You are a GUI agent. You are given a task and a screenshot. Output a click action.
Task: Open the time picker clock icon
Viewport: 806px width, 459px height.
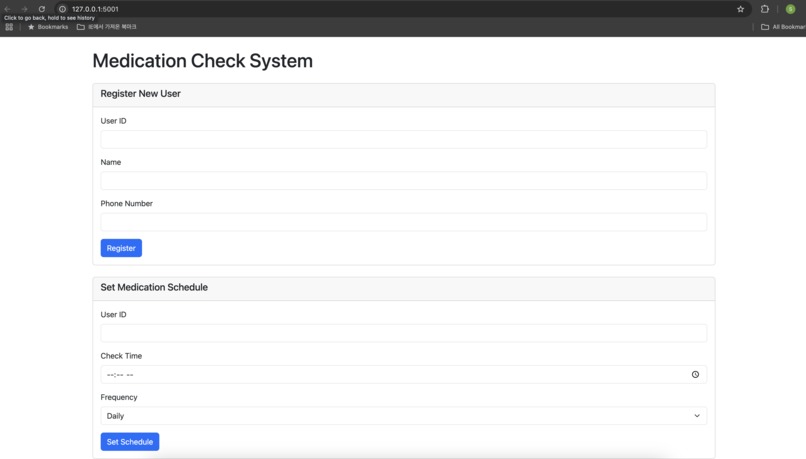695,374
